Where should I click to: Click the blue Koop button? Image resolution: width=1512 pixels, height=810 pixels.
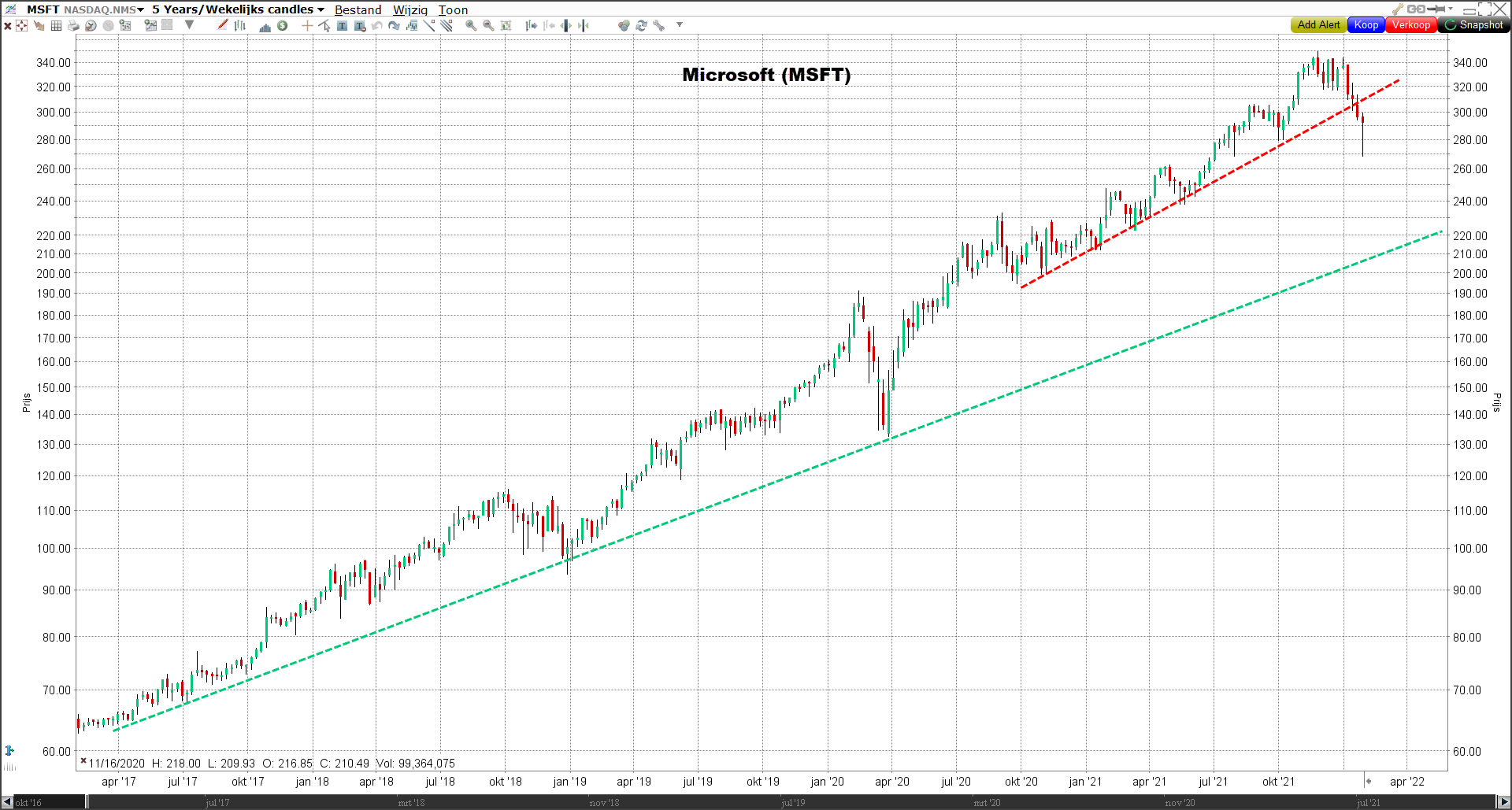1366,25
